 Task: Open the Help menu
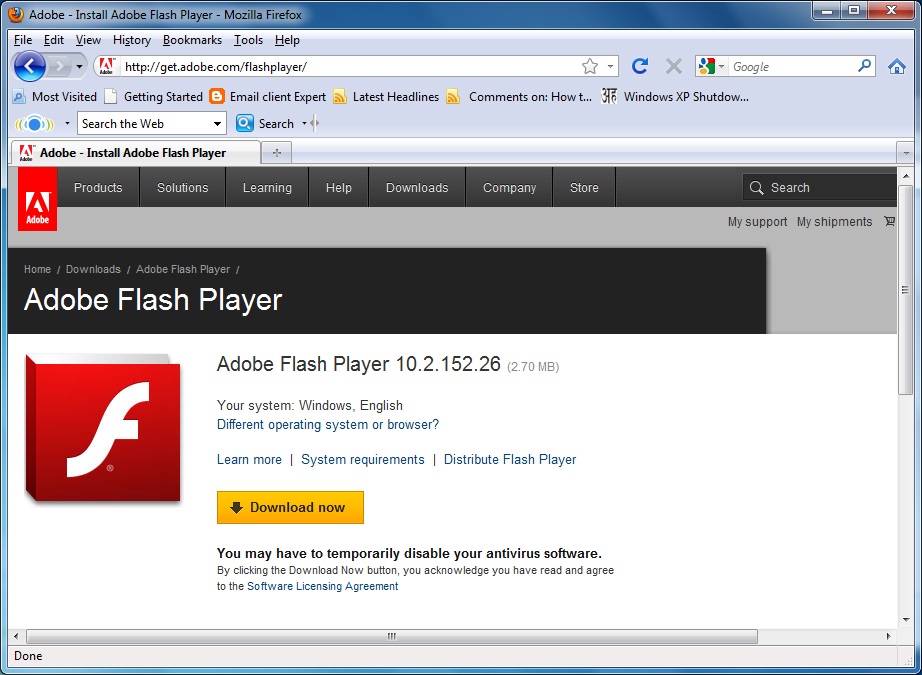(287, 40)
